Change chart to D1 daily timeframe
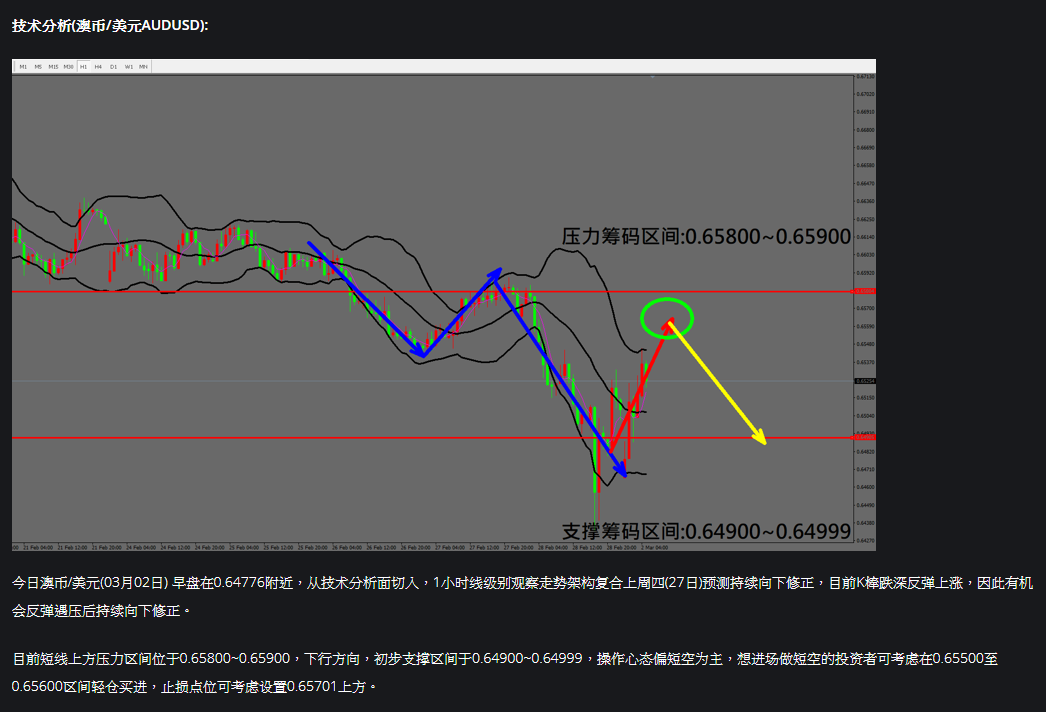 113,67
